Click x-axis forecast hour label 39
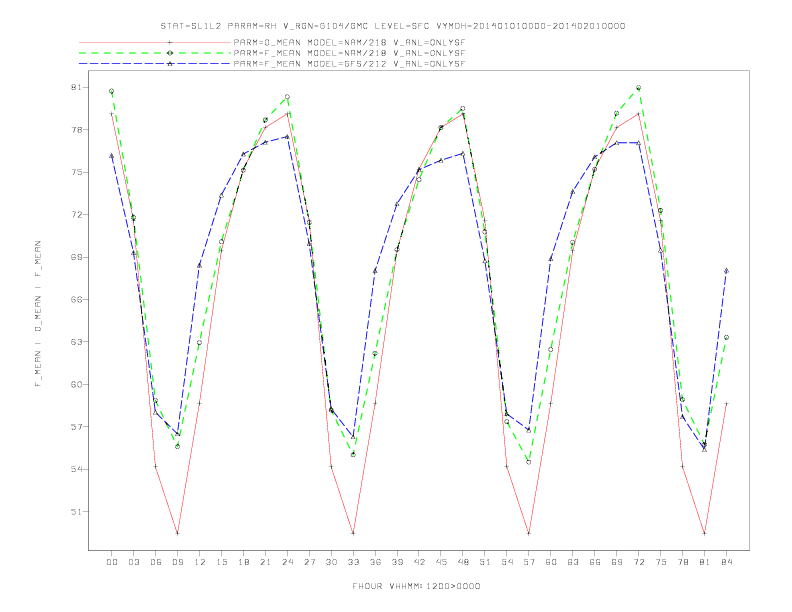Image resolution: width=792 pixels, height=612 pixels. (x=397, y=562)
